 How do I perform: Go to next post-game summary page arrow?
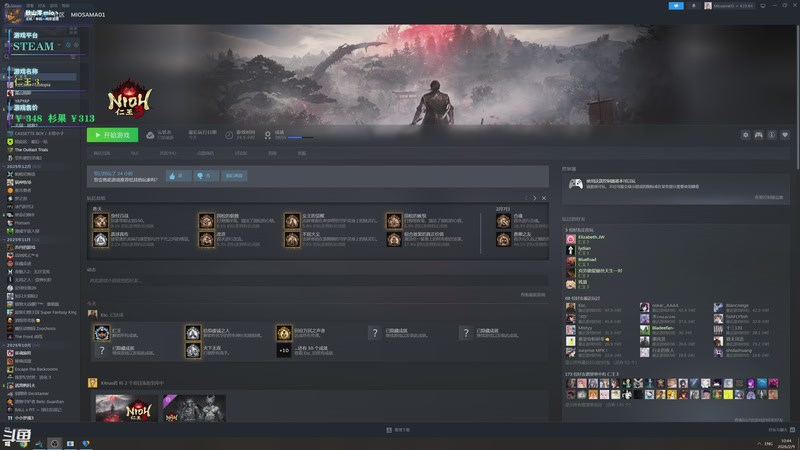[x=535, y=198]
